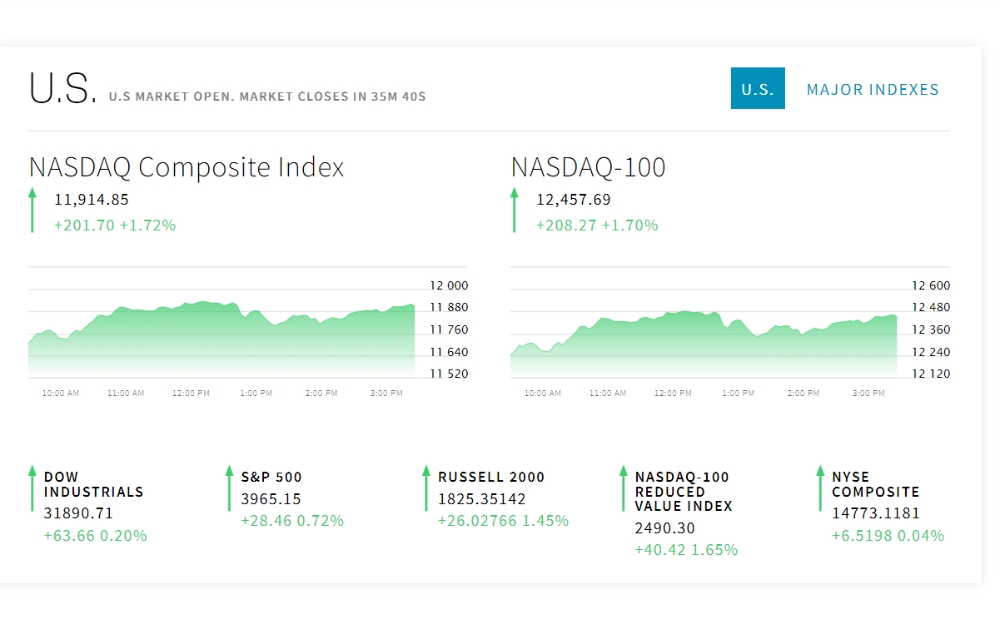Click the S&P 500 value 3965.15
This screenshot has width=1000, height=629.
(270, 499)
